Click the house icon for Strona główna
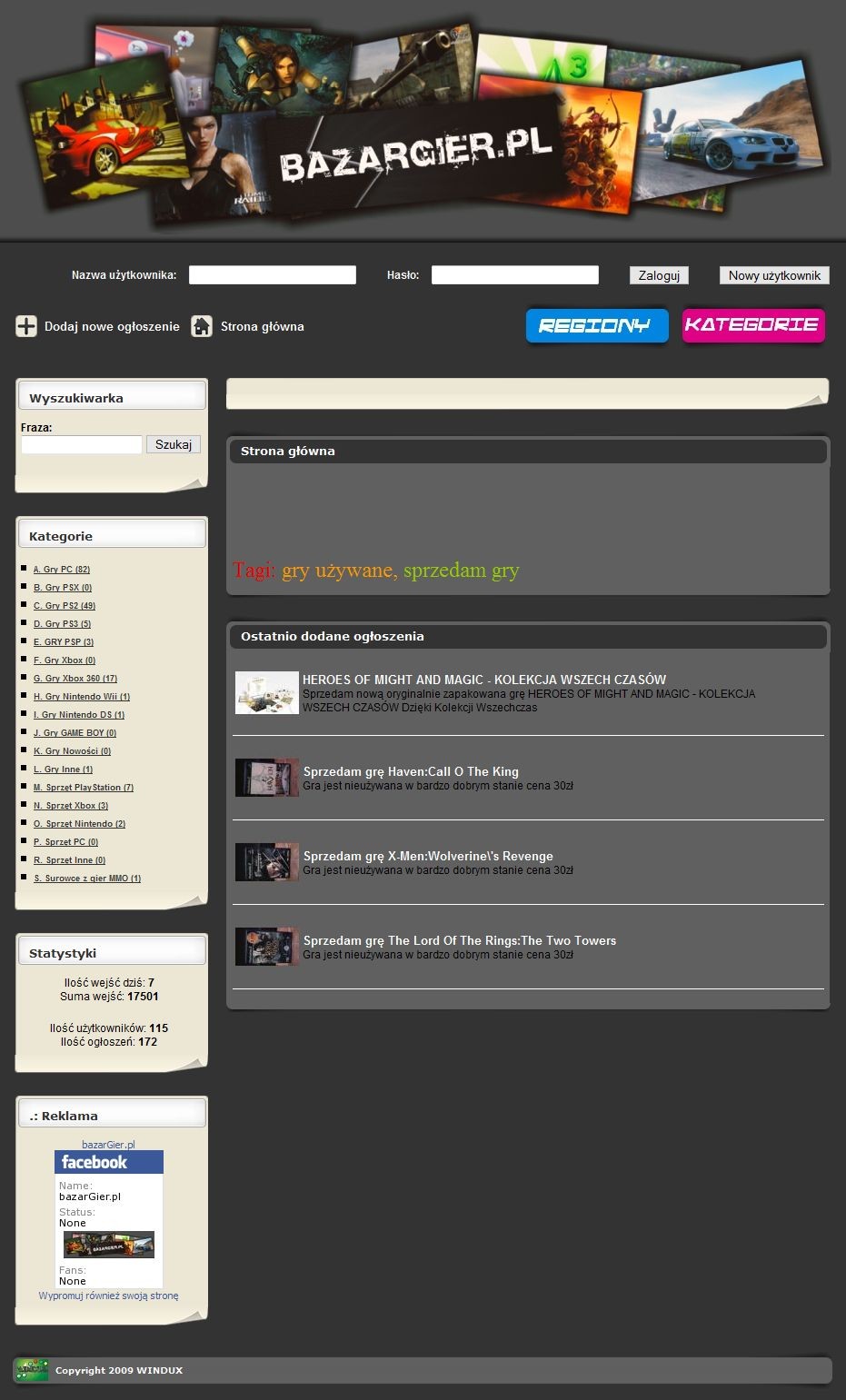This screenshot has height=1400, width=846. coord(202,326)
